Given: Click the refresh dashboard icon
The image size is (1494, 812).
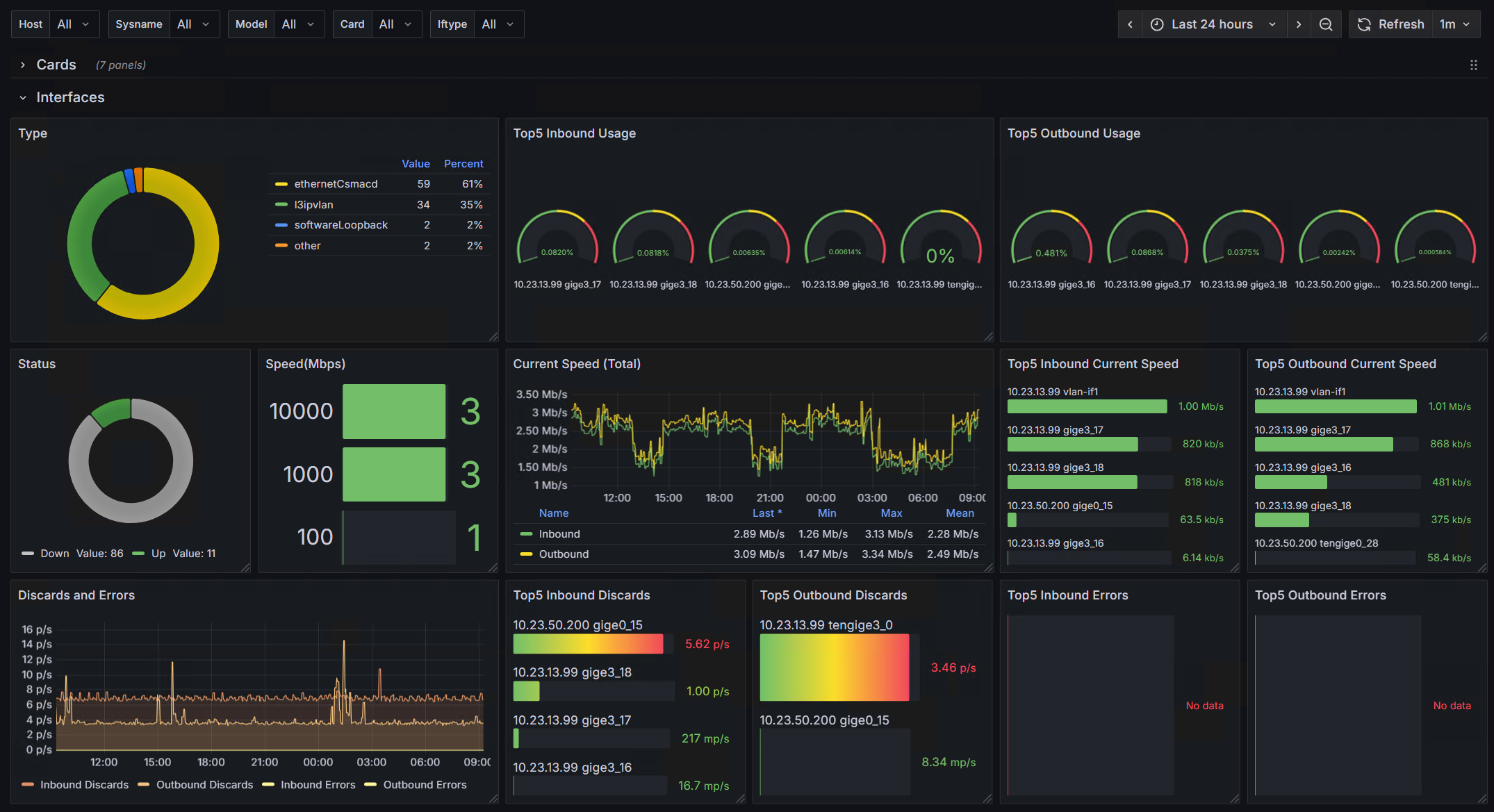Looking at the screenshot, I should (1364, 24).
